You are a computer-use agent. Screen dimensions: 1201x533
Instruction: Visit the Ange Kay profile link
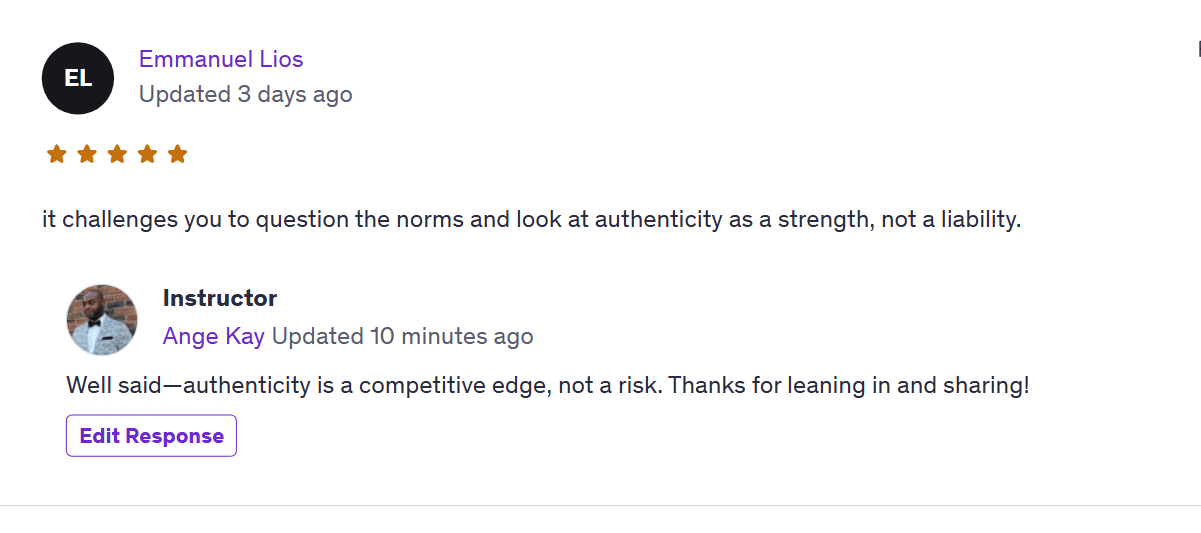click(213, 336)
